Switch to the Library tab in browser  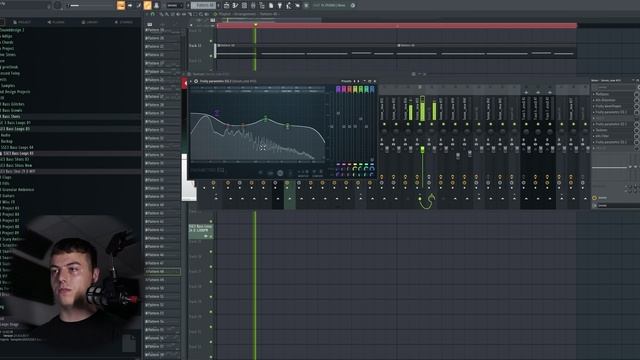coord(89,22)
